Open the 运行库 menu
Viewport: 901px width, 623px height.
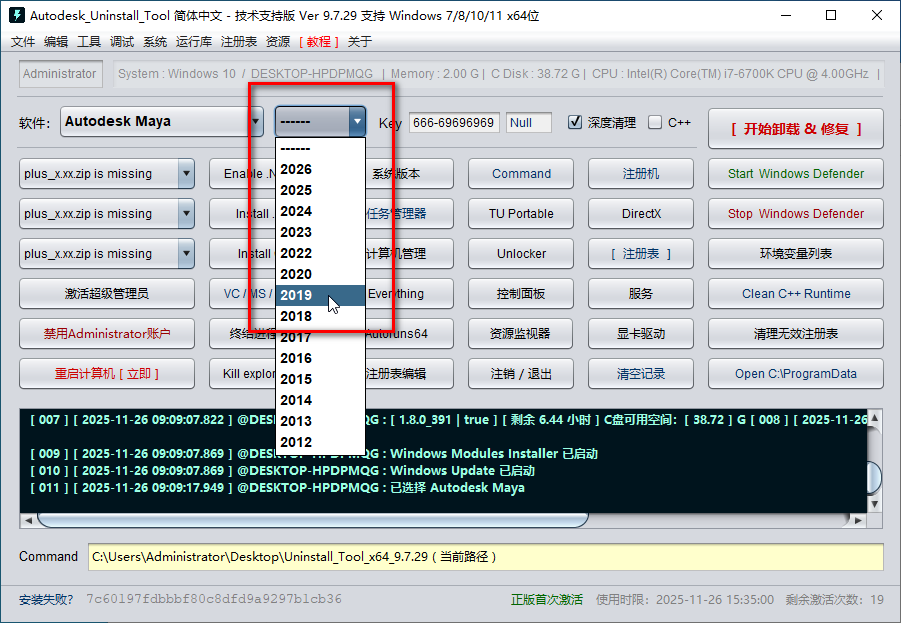pyautogui.click(x=194, y=41)
